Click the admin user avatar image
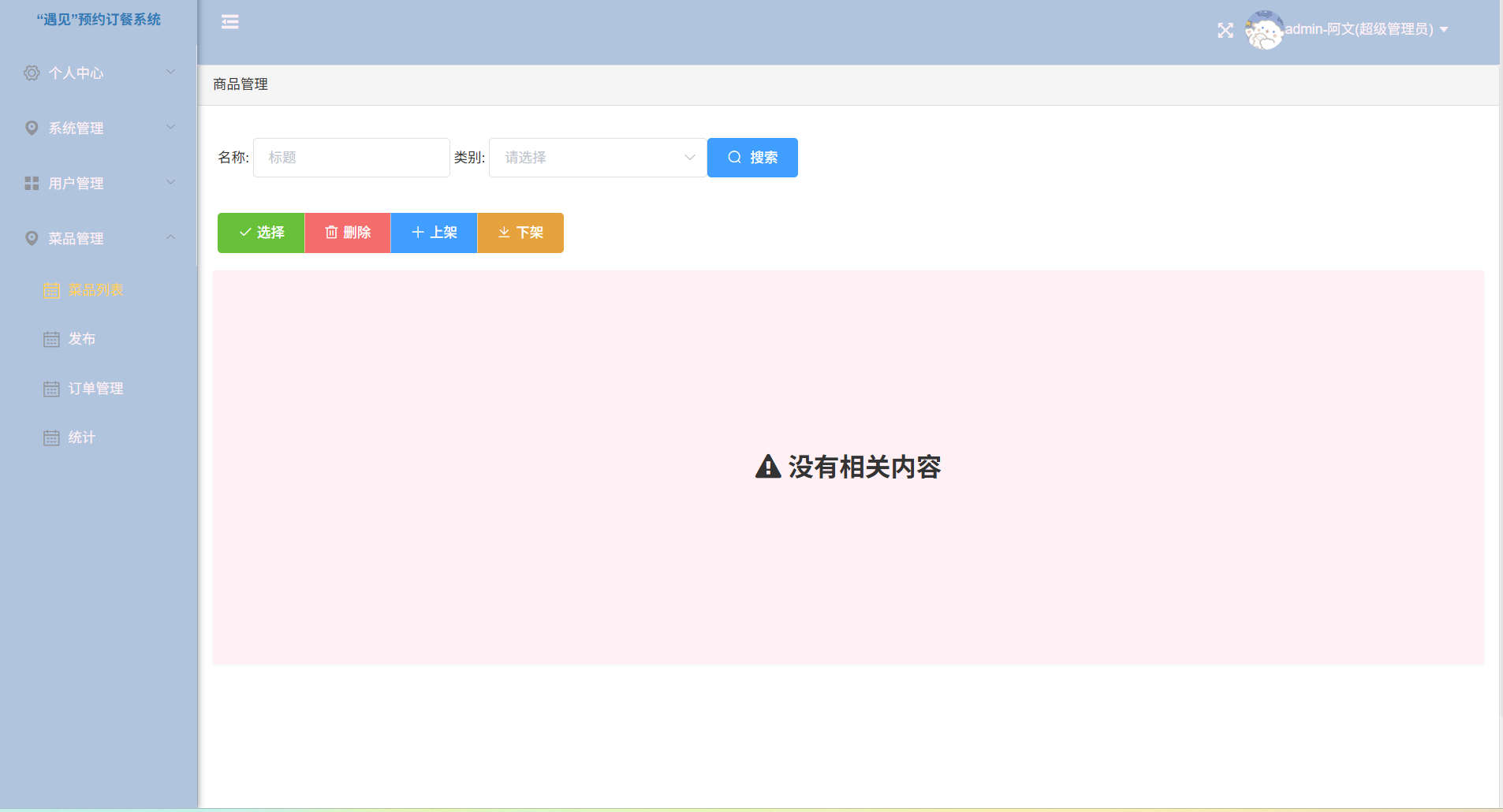 click(x=1264, y=30)
